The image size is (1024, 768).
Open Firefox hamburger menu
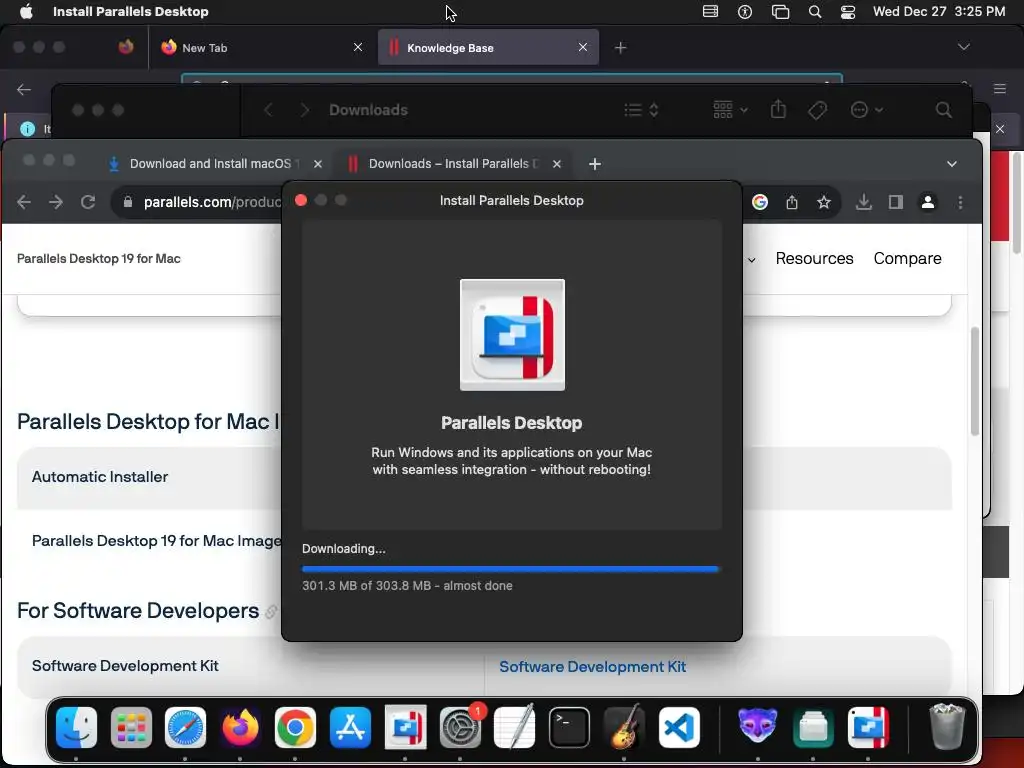[1000, 89]
